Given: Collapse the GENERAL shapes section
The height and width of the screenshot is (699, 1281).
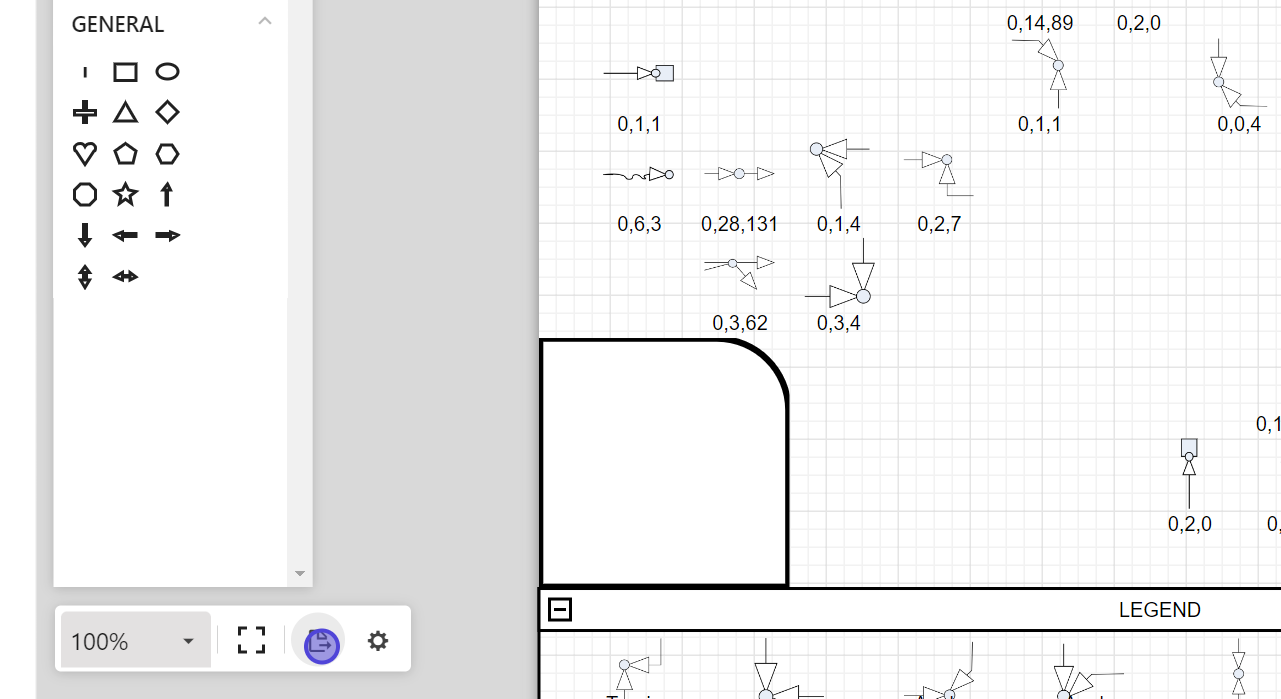Looking at the screenshot, I should [x=264, y=22].
